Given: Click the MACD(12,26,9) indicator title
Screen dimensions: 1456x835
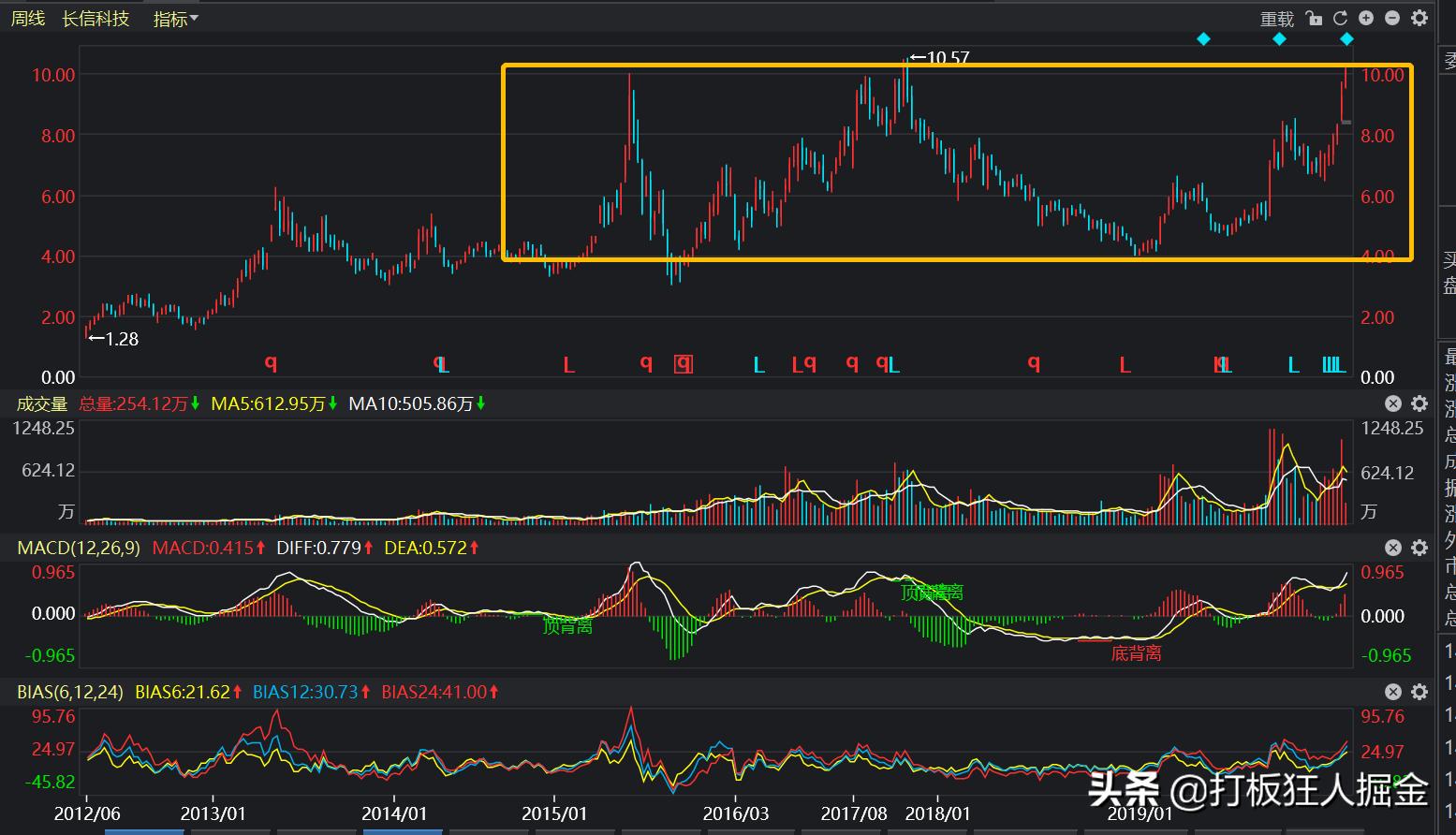Looking at the screenshot, I should coord(79,548).
